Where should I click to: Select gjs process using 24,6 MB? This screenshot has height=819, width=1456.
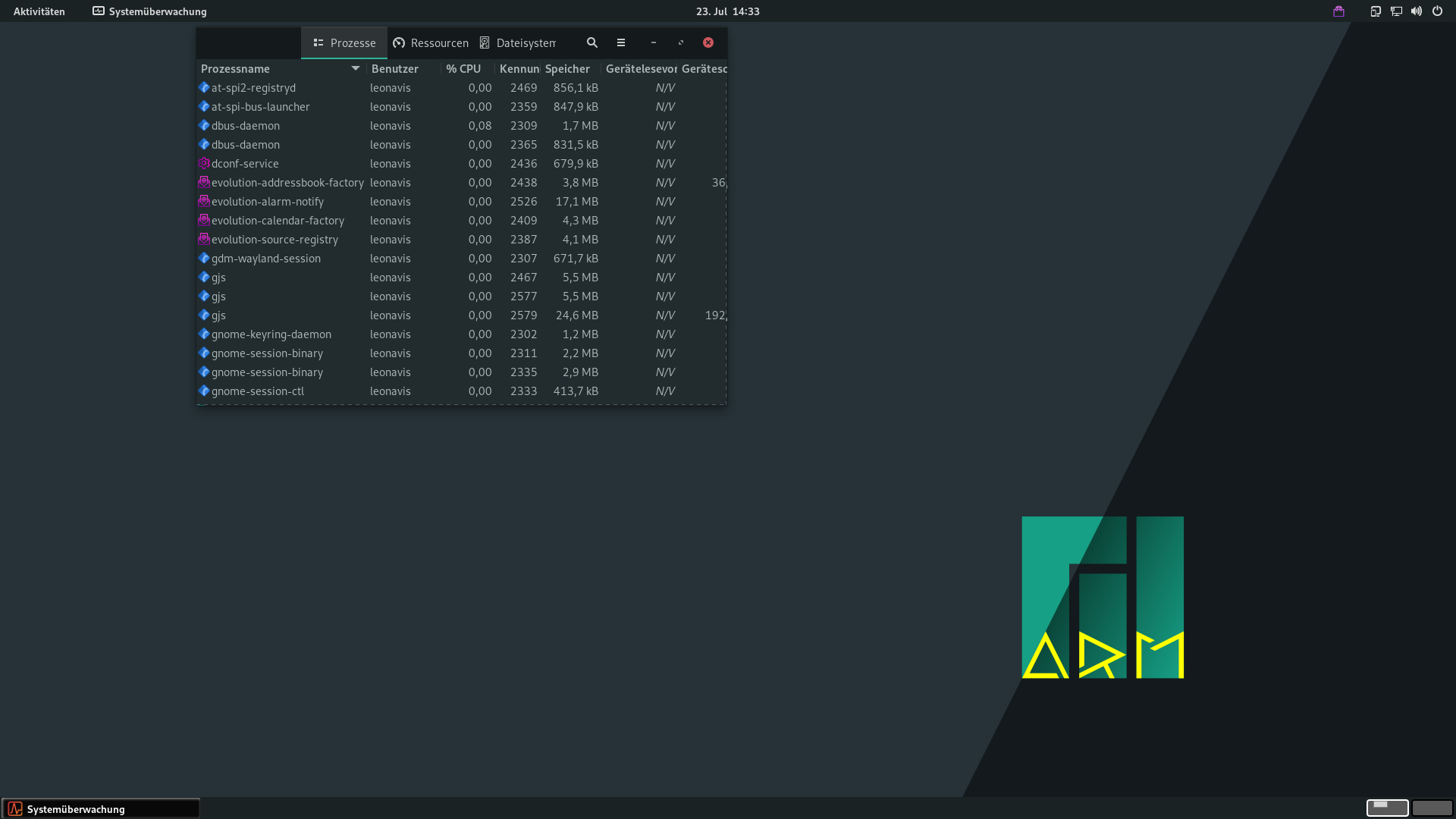coord(462,315)
